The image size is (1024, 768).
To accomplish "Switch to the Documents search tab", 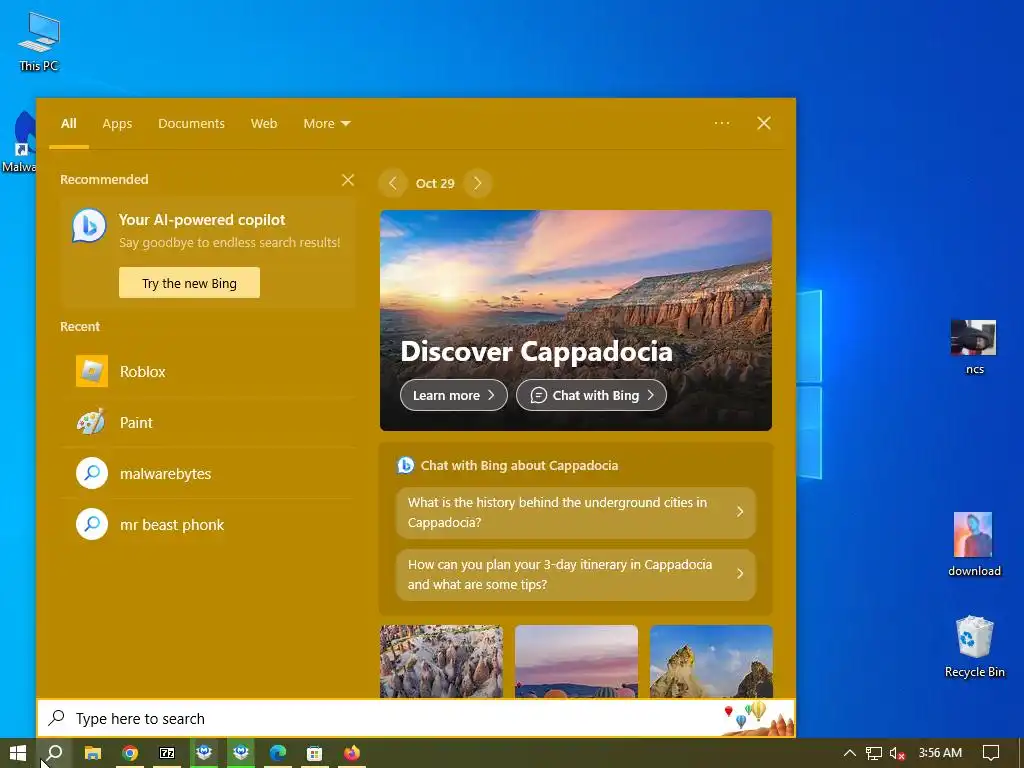I will click(x=191, y=123).
